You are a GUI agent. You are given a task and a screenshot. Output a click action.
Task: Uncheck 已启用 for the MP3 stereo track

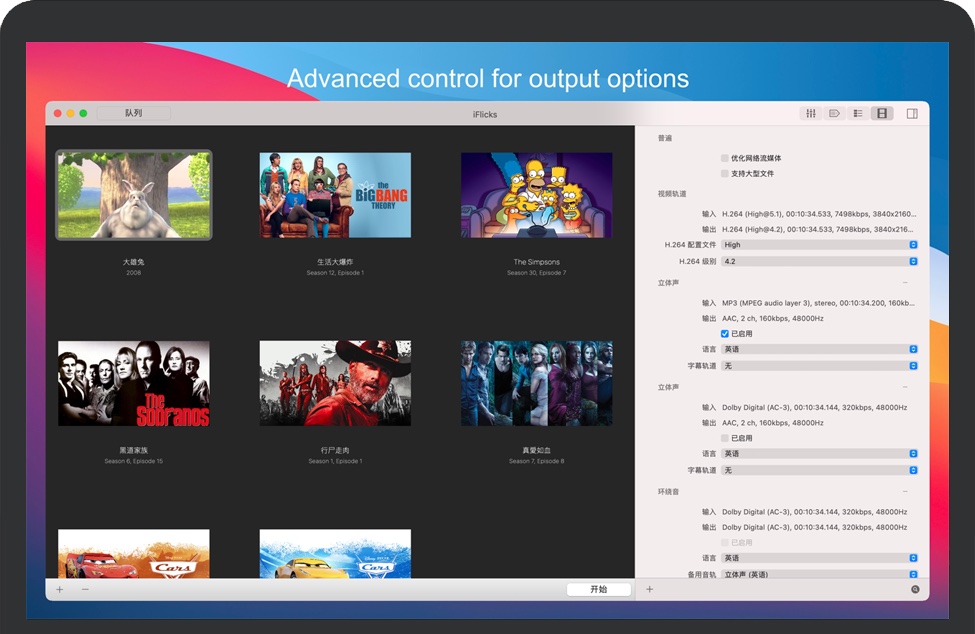click(x=725, y=334)
